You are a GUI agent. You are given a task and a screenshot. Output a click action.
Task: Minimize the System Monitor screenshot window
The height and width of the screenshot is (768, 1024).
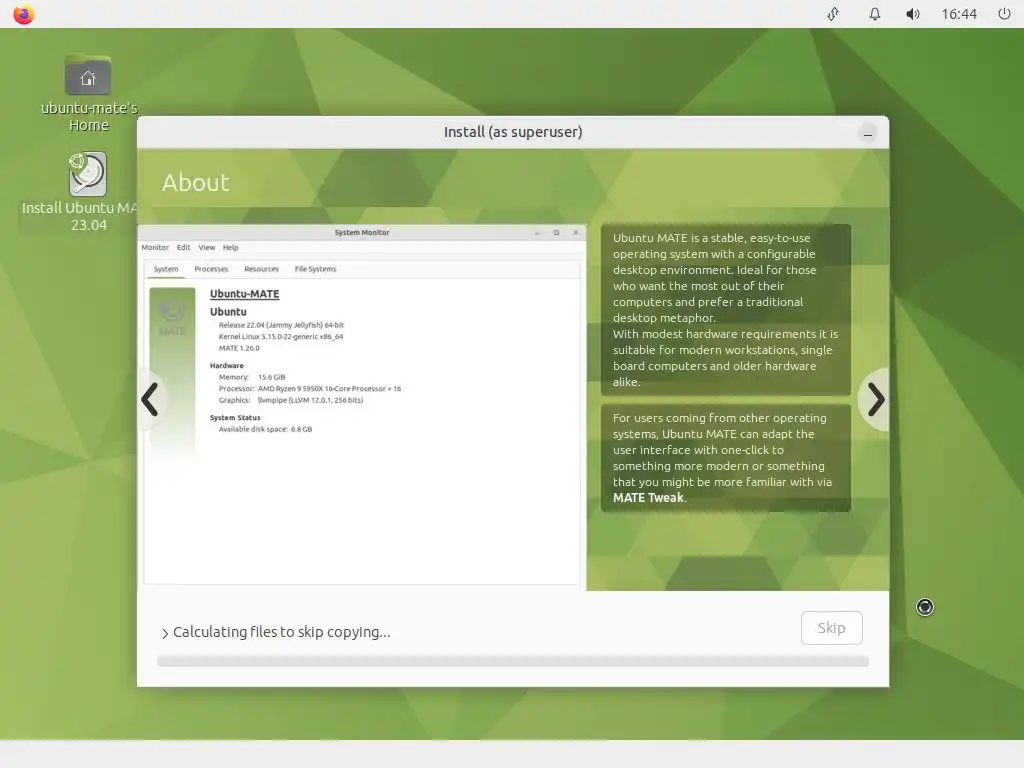537,232
